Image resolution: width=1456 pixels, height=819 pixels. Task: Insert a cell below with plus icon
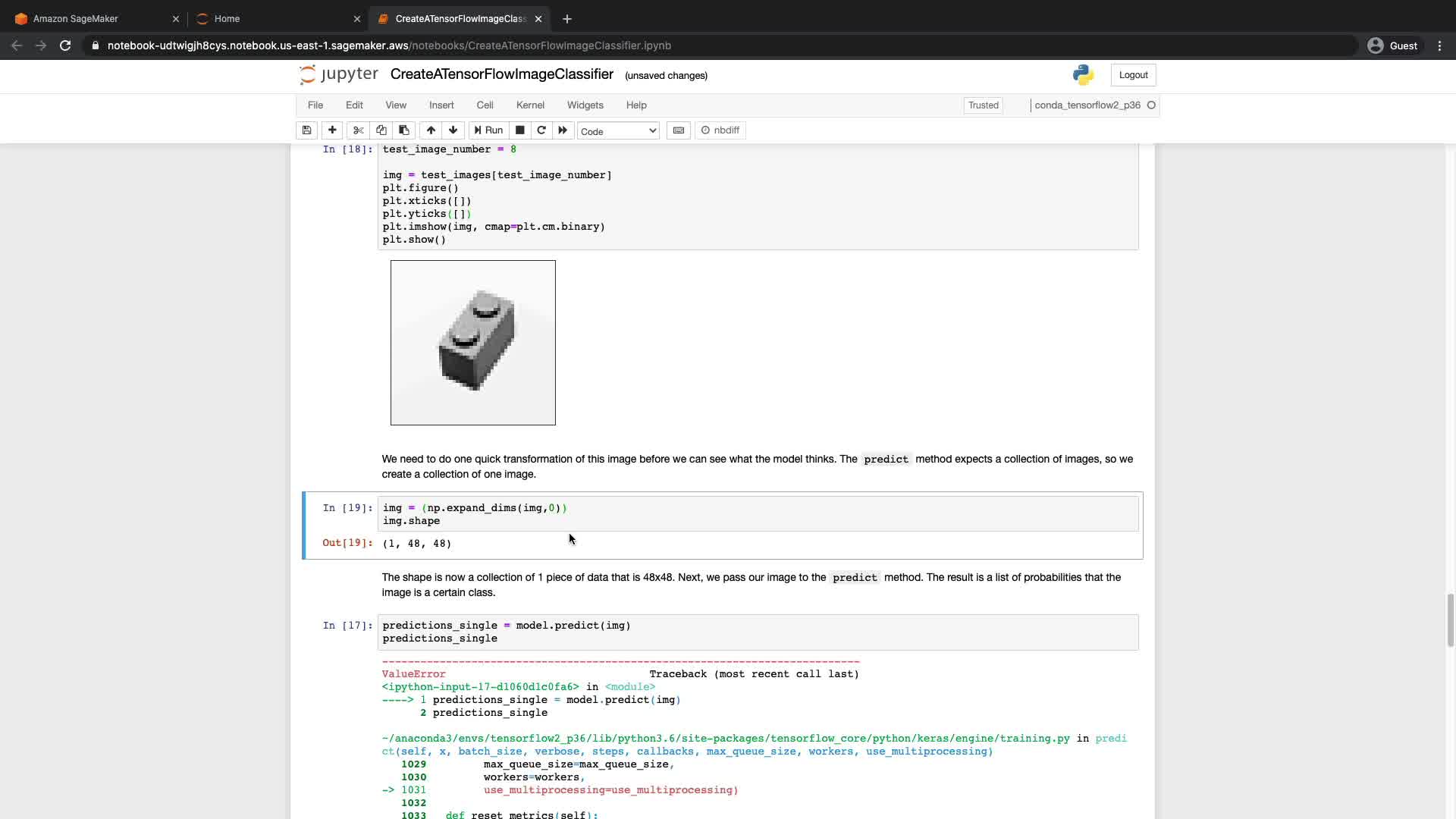pyautogui.click(x=332, y=130)
